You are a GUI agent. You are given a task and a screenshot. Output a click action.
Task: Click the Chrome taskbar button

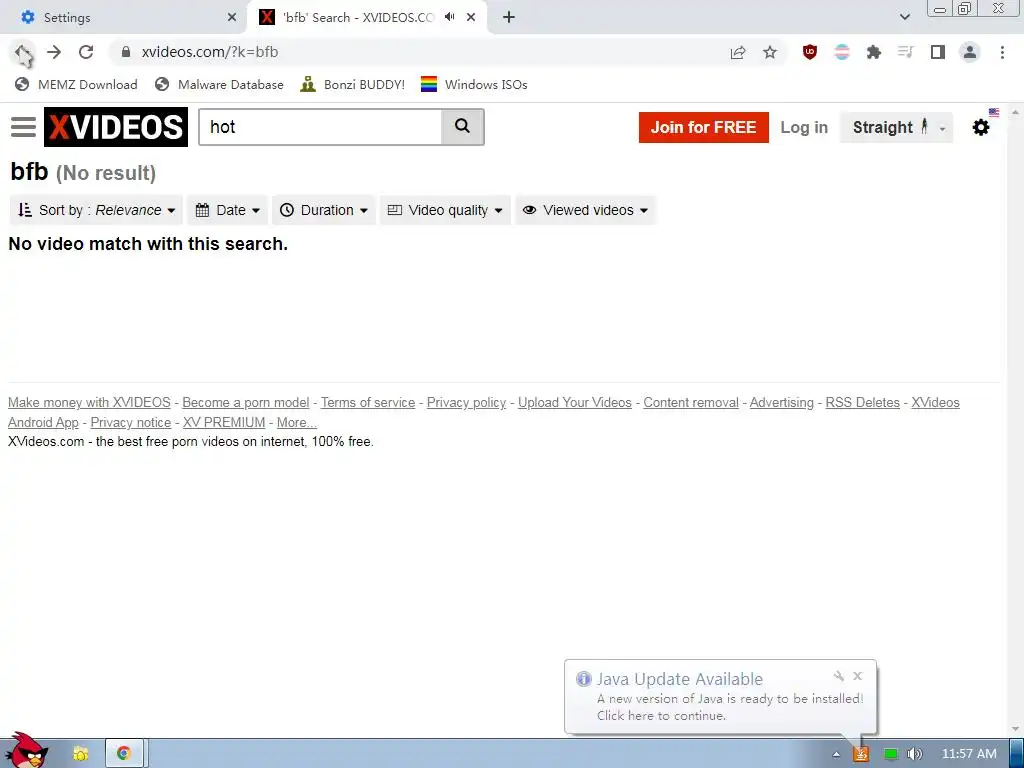pyautogui.click(x=124, y=754)
